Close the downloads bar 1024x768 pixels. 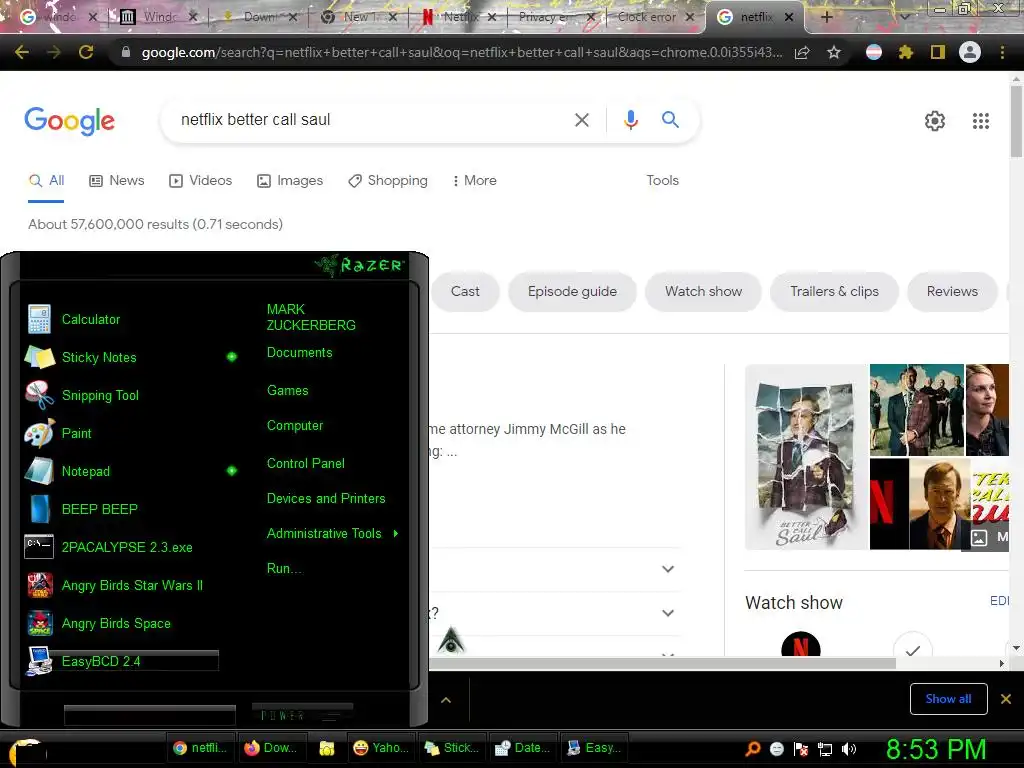coord(1006,699)
